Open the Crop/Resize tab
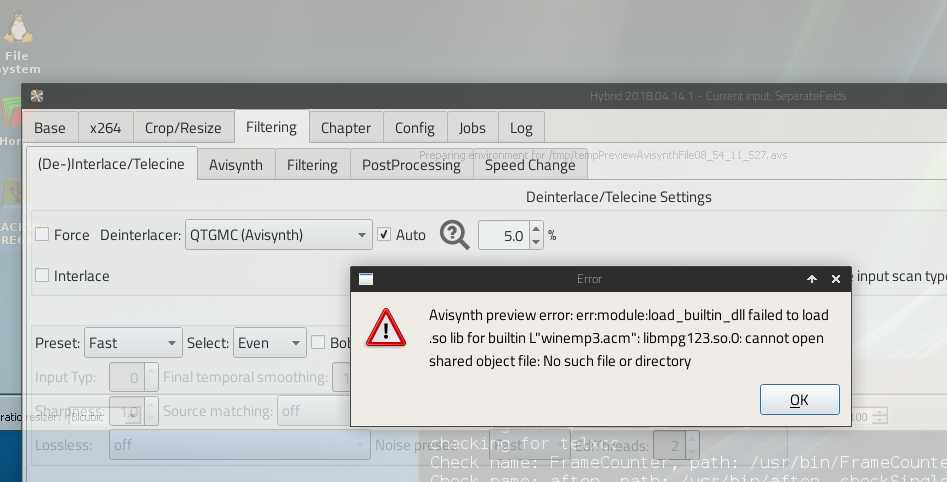 183,128
